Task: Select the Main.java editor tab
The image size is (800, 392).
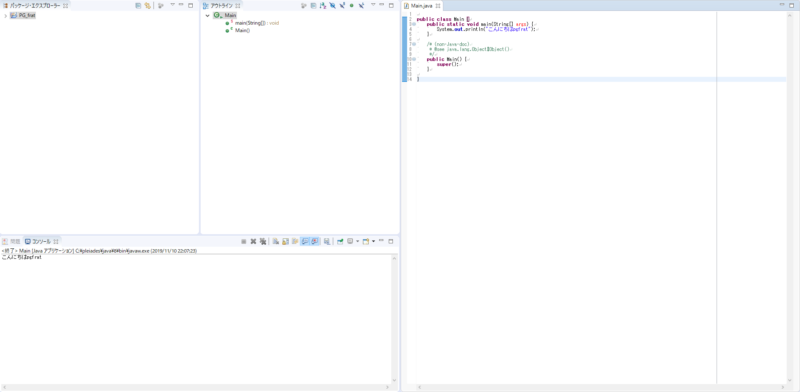Action: 421,6
